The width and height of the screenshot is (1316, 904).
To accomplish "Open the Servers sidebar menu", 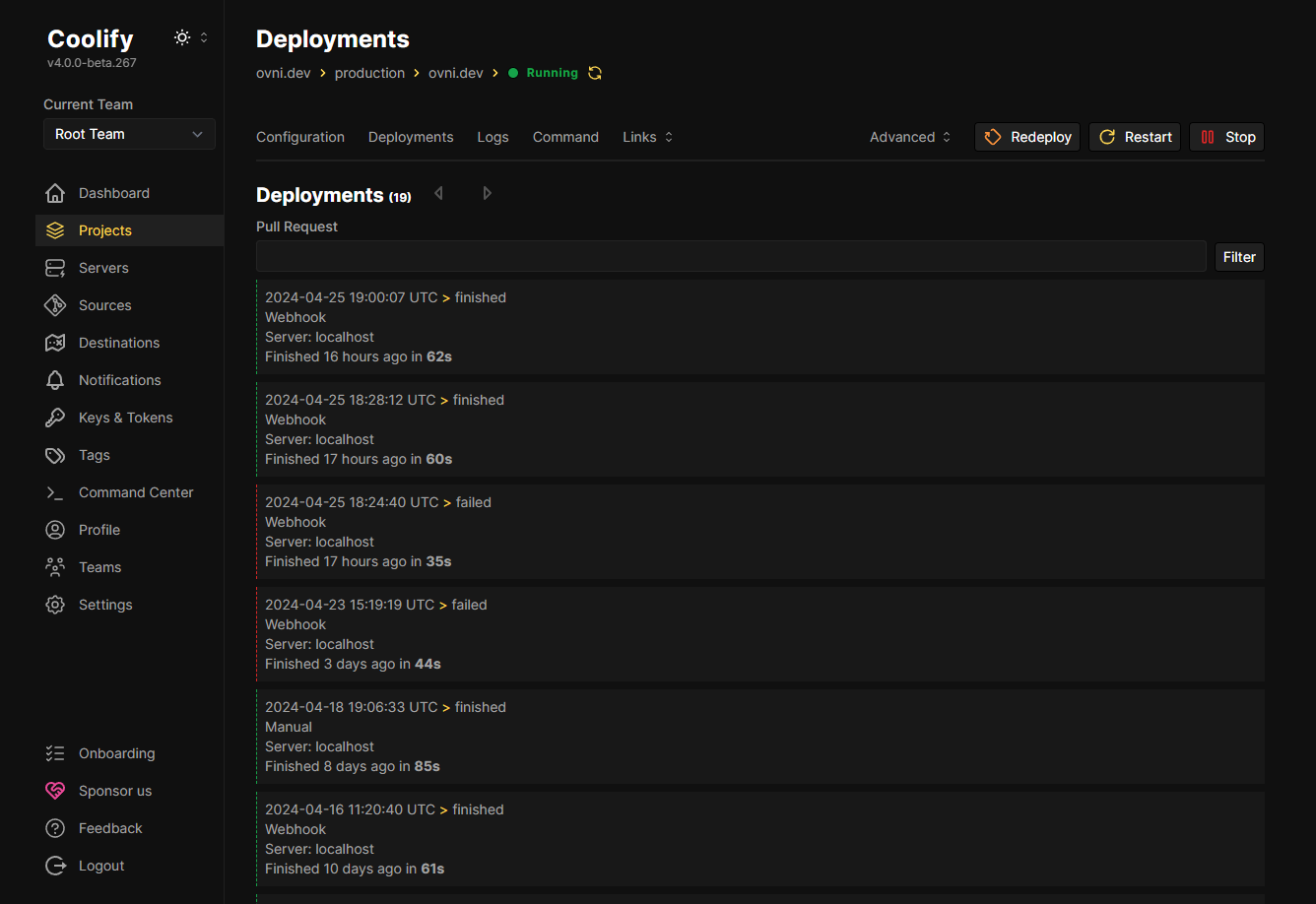I will 129,268.
